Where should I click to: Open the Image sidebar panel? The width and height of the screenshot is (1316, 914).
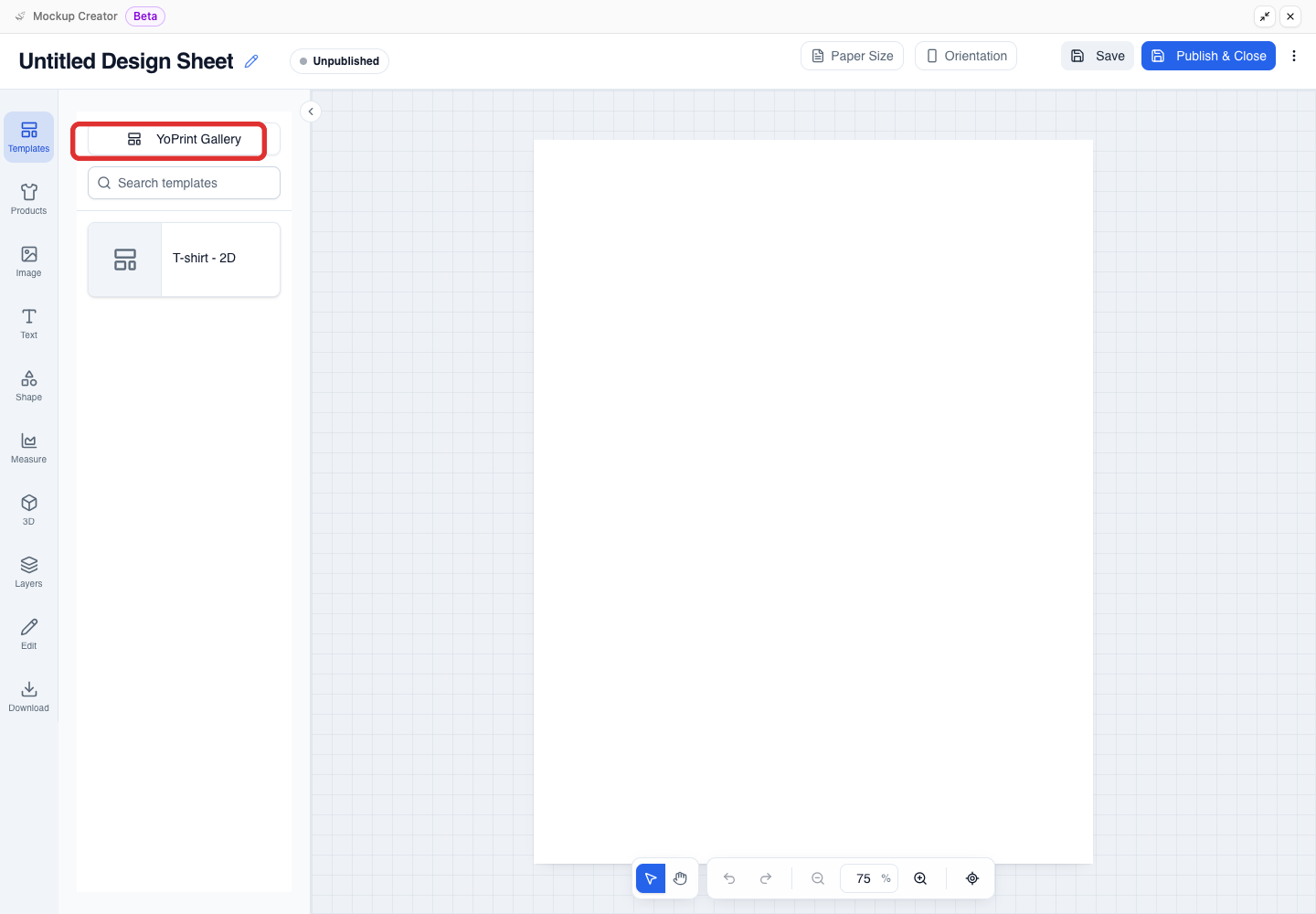(x=28, y=261)
